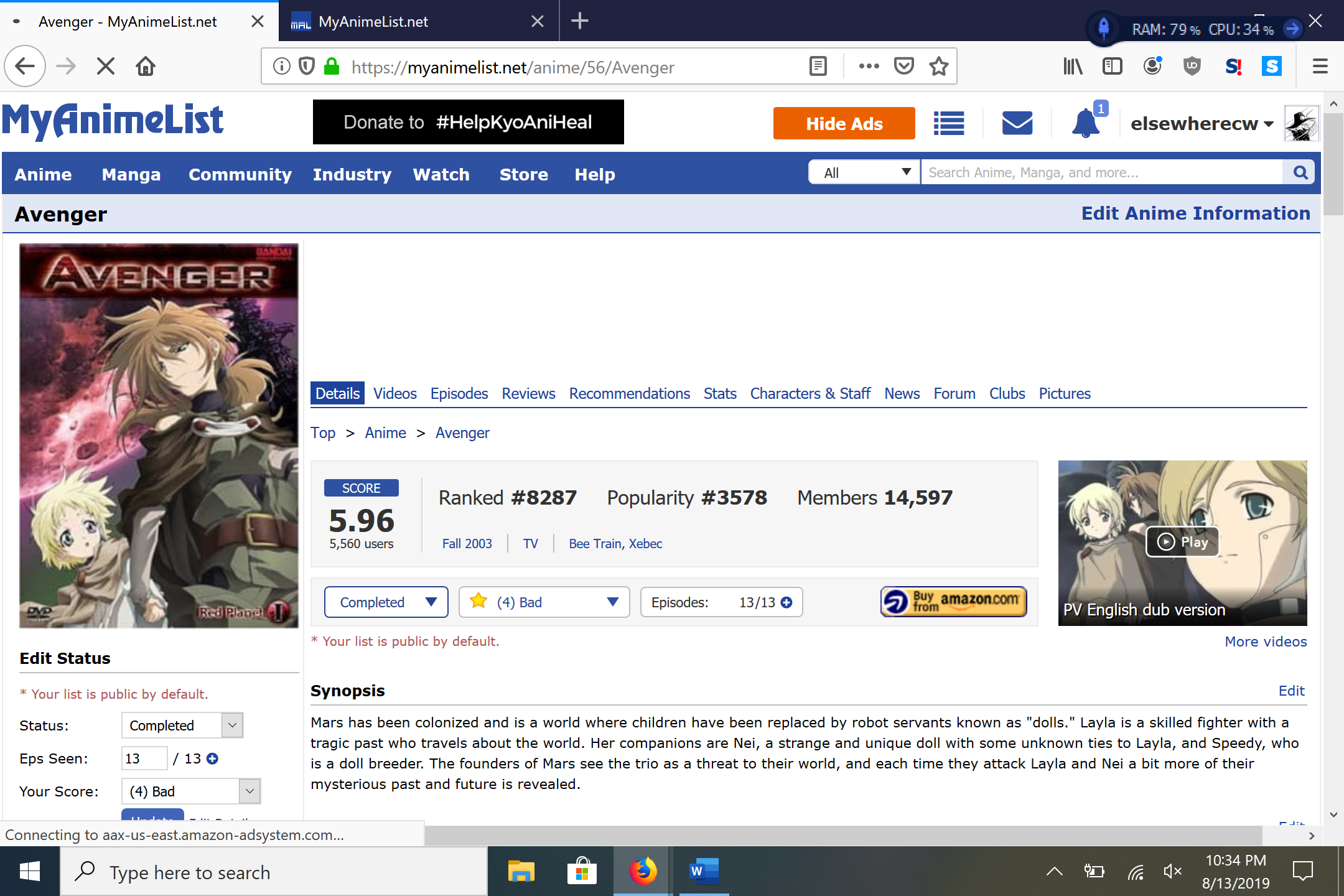Click the Hide Ads button
1344x896 pixels.
844,123
